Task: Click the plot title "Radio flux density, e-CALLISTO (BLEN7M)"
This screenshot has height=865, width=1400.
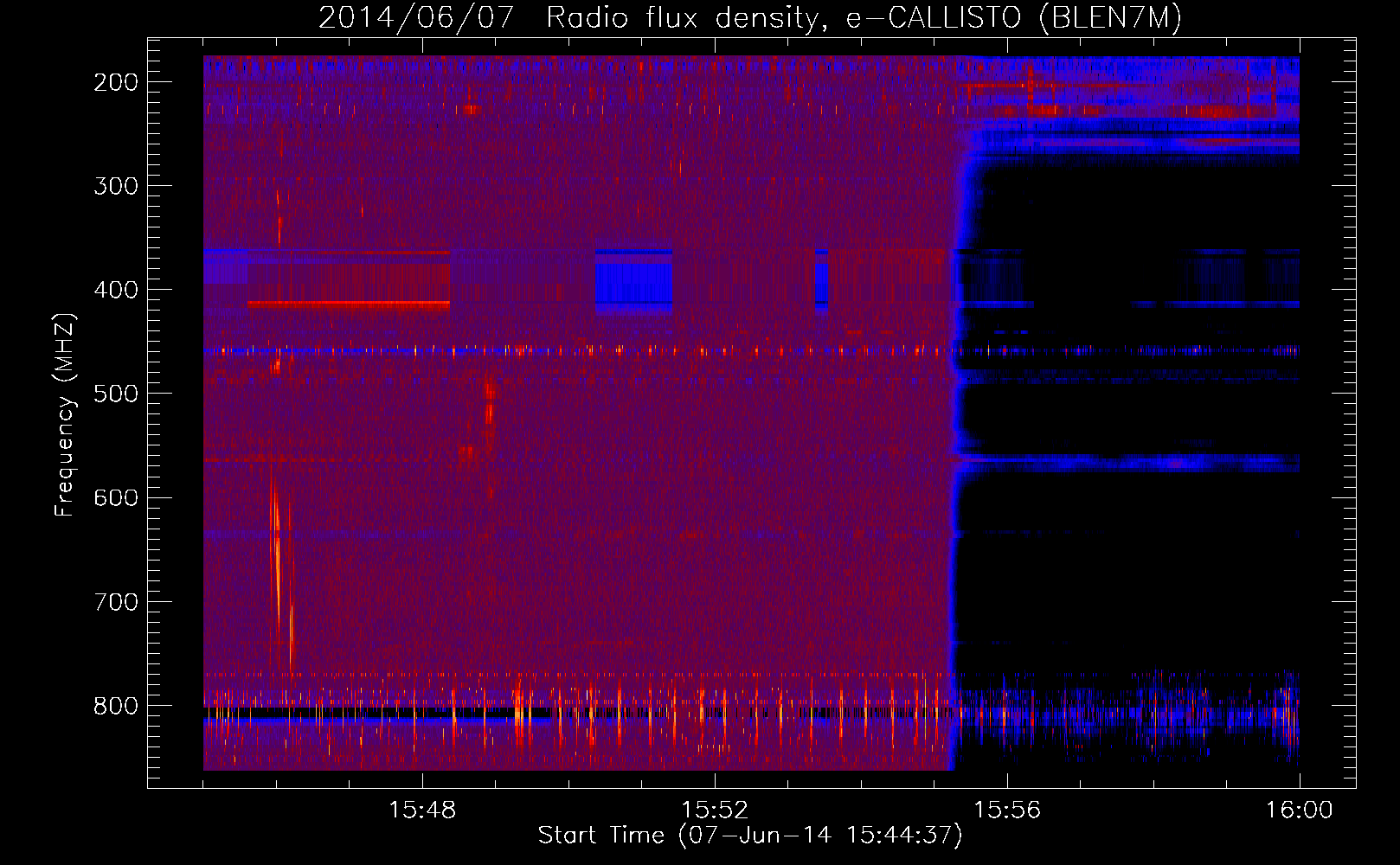Action: tap(864, 17)
